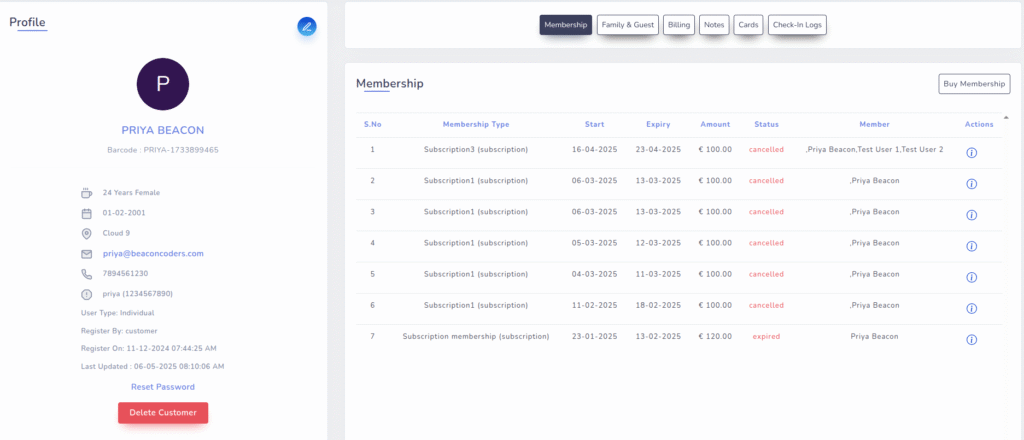View the Check-In Logs tab
The width and height of the screenshot is (1024, 440).
point(797,25)
